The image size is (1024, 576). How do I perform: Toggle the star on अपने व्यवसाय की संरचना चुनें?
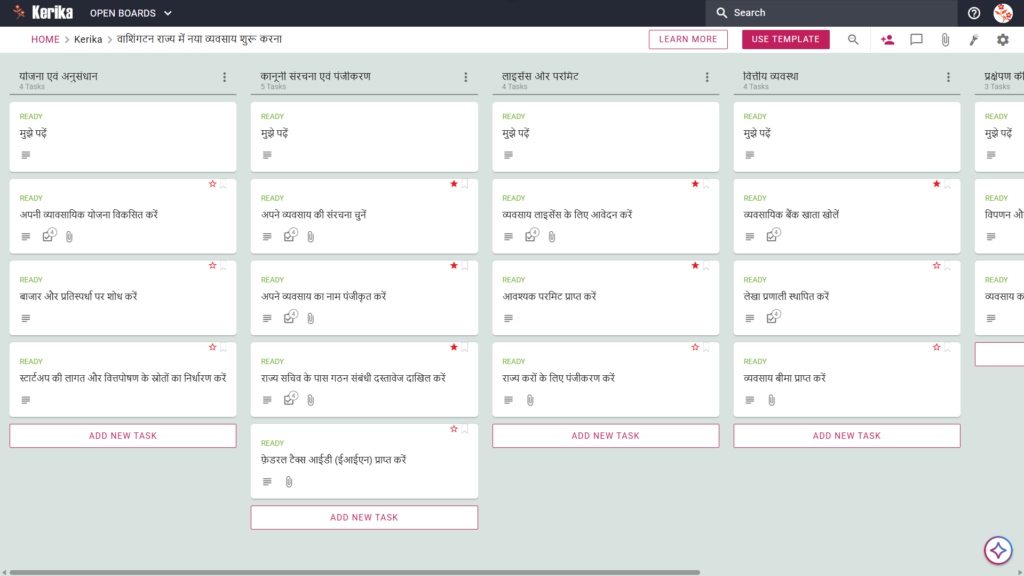[x=454, y=184]
